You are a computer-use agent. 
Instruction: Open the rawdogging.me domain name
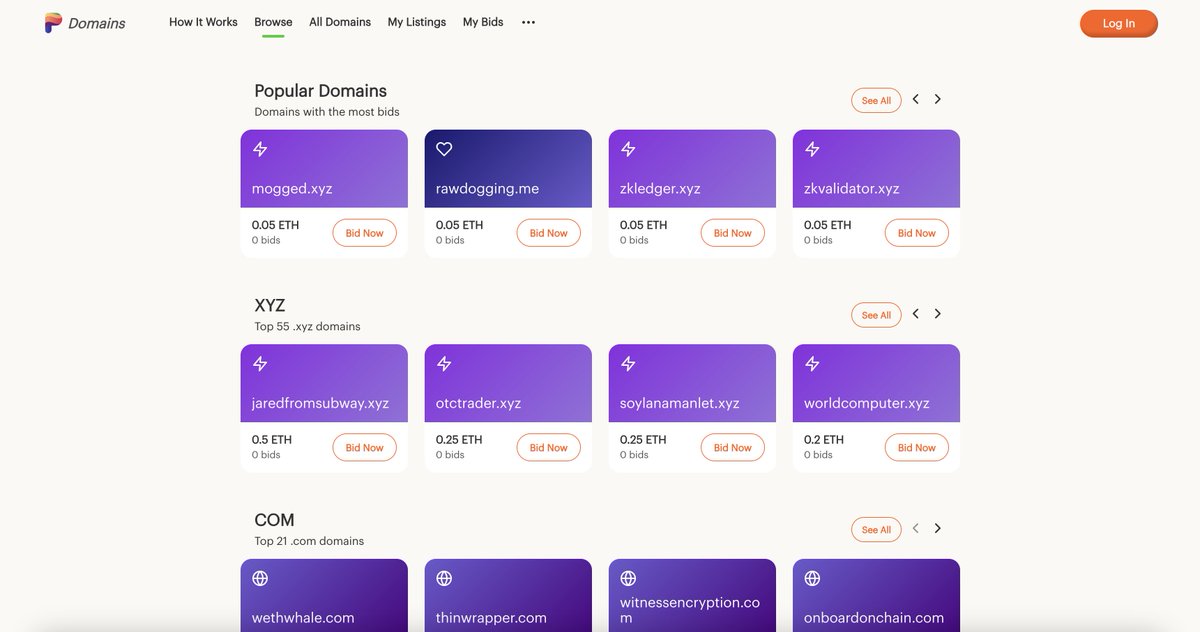[x=487, y=188]
